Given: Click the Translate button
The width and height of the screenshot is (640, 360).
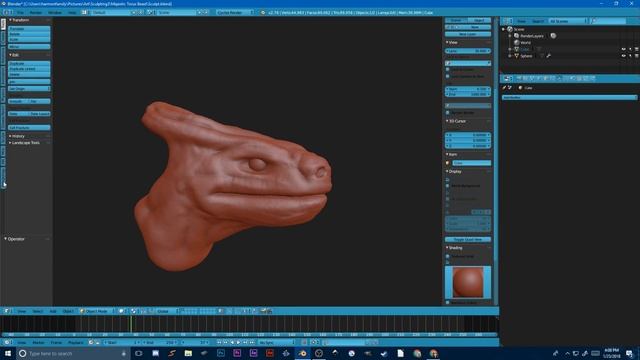Looking at the screenshot, I should [29, 29].
